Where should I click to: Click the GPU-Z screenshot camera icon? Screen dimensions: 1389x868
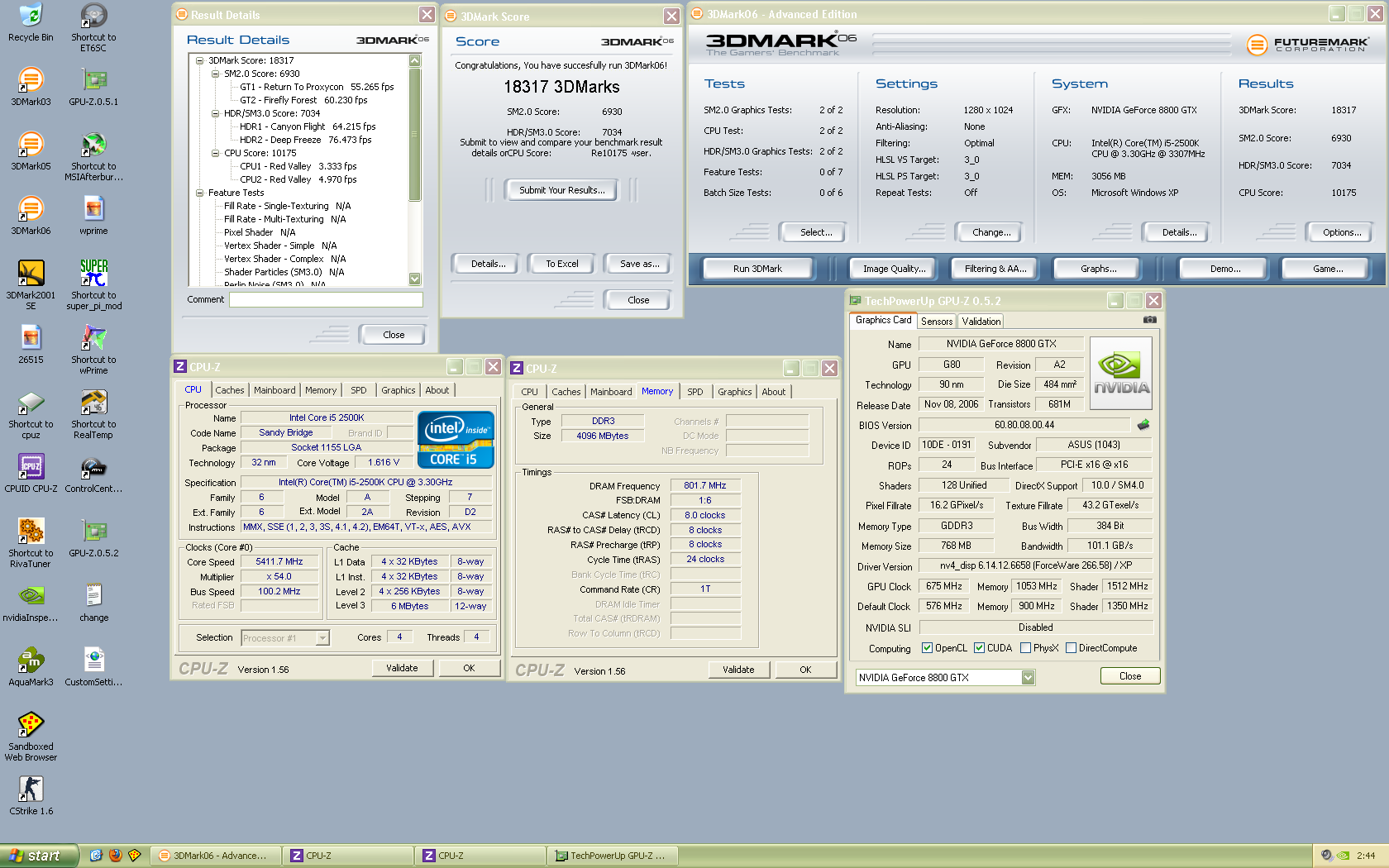click(x=1149, y=320)
